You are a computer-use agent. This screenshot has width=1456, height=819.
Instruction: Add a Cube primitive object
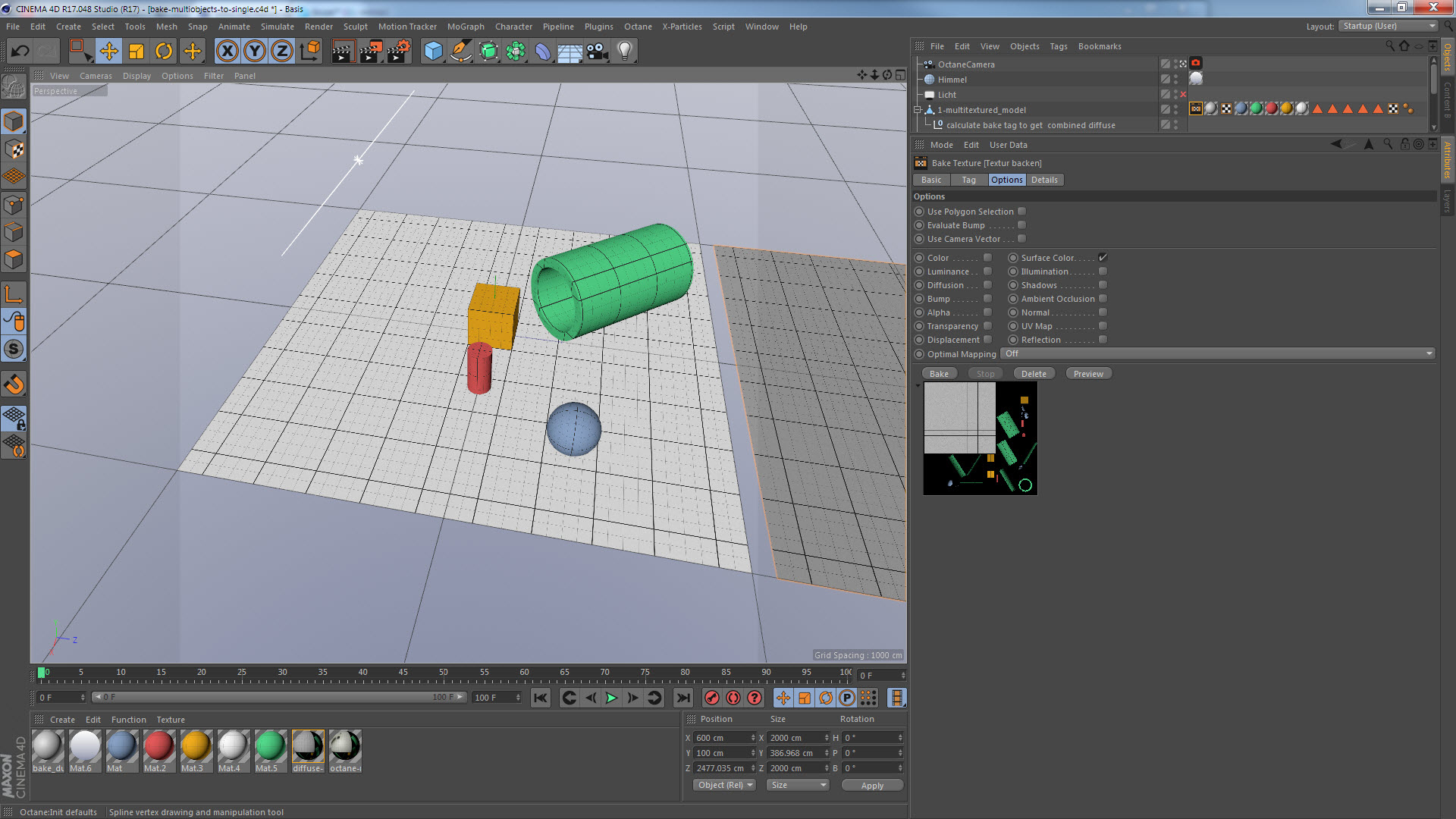pyautogui.click(x=433, y=52)
